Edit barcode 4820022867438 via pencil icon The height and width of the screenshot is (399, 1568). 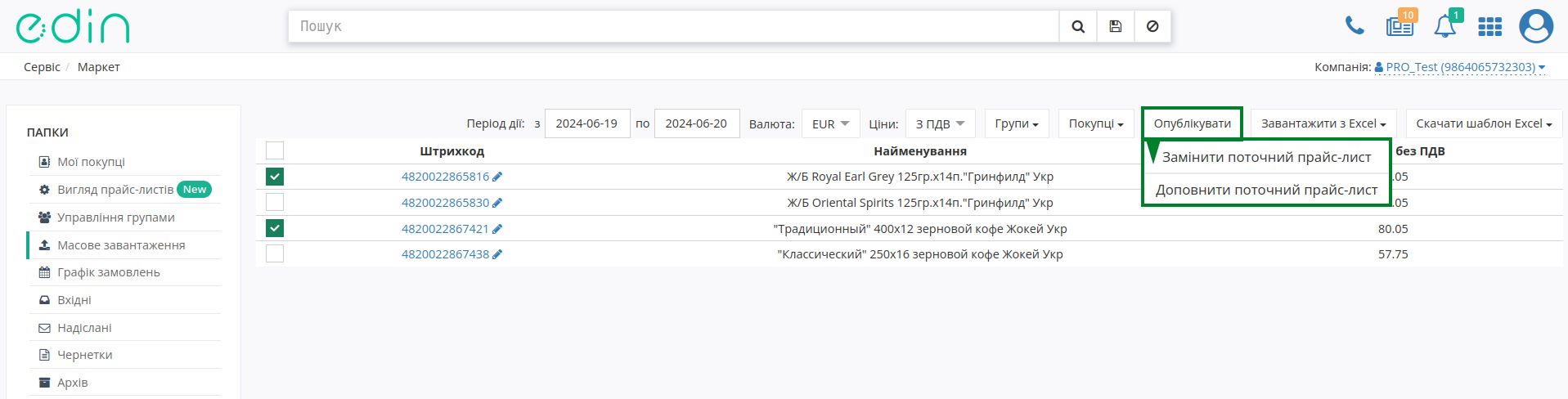coord(497,254)
